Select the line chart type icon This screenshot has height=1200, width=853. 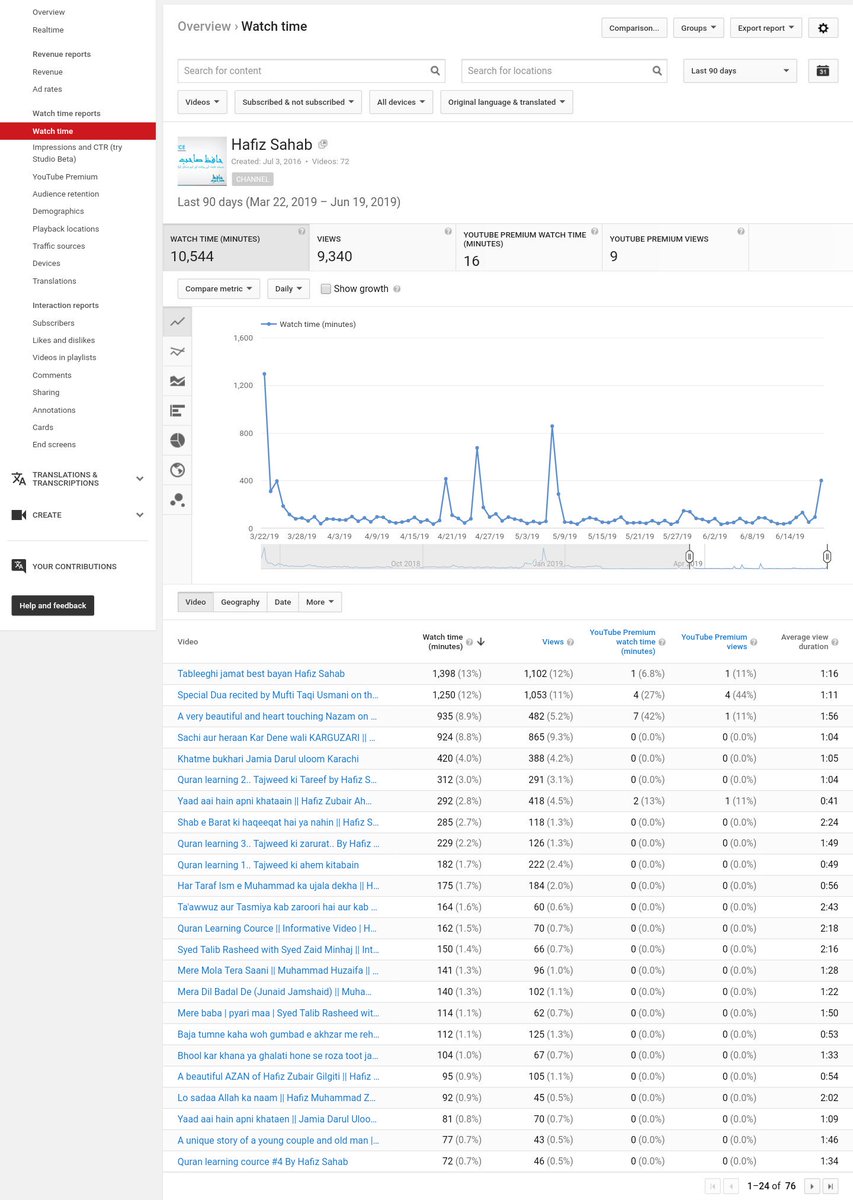[x=178, y=322]
